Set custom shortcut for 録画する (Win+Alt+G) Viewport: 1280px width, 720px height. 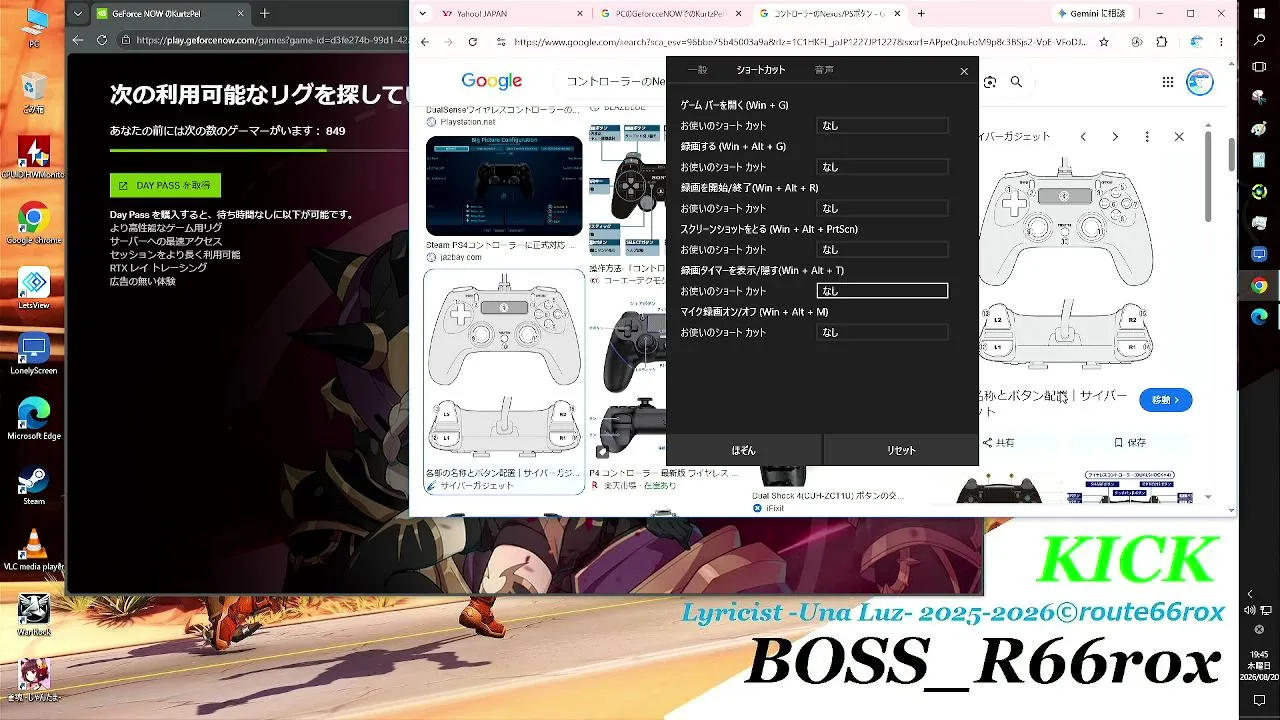tap(882, 167)
